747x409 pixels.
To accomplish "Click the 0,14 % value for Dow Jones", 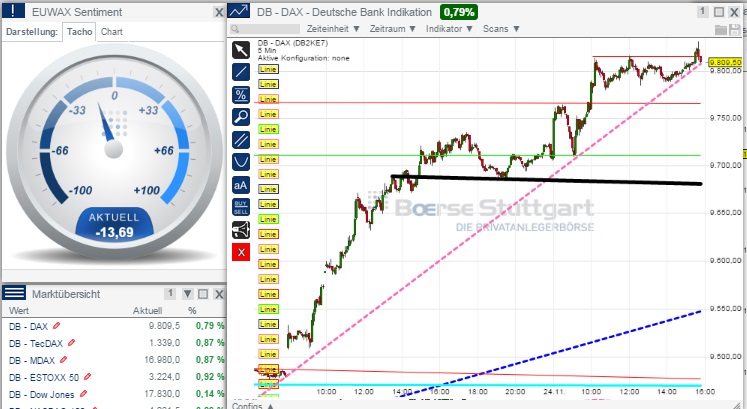I will [210, 394].
